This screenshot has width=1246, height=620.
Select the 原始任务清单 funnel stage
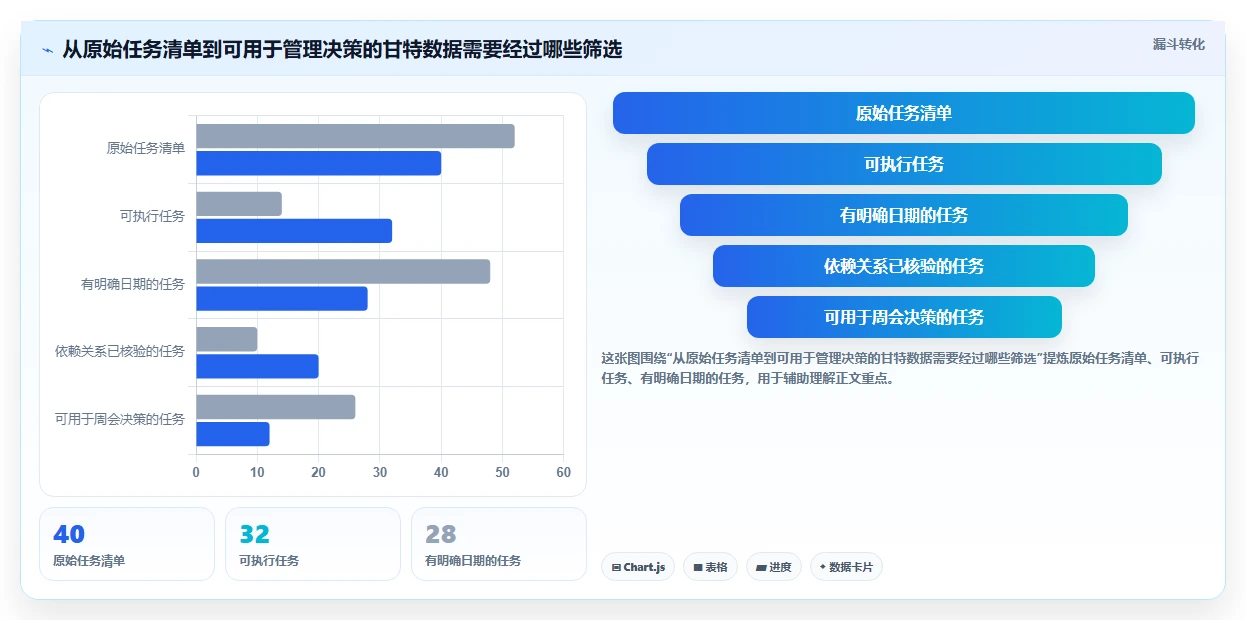tap(904, 113)
